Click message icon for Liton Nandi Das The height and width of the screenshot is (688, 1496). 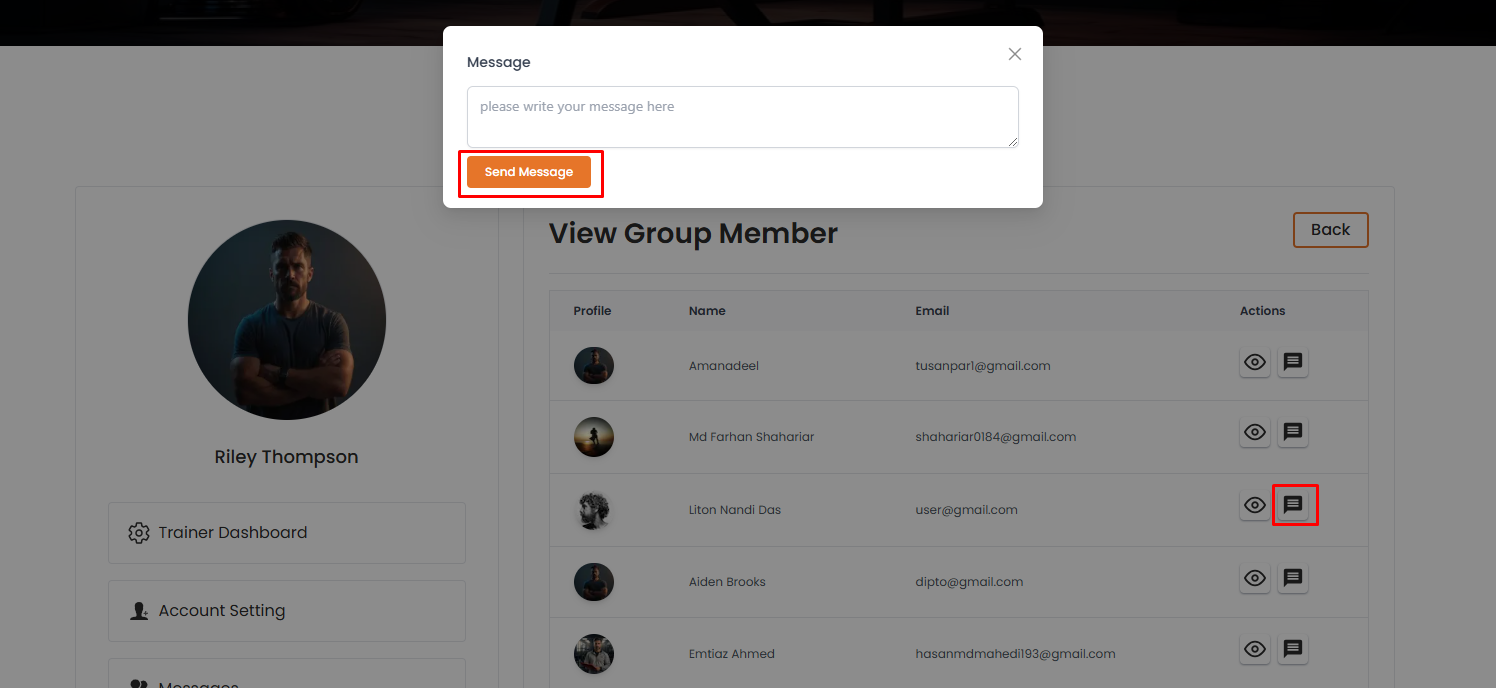click(1293, 505)
